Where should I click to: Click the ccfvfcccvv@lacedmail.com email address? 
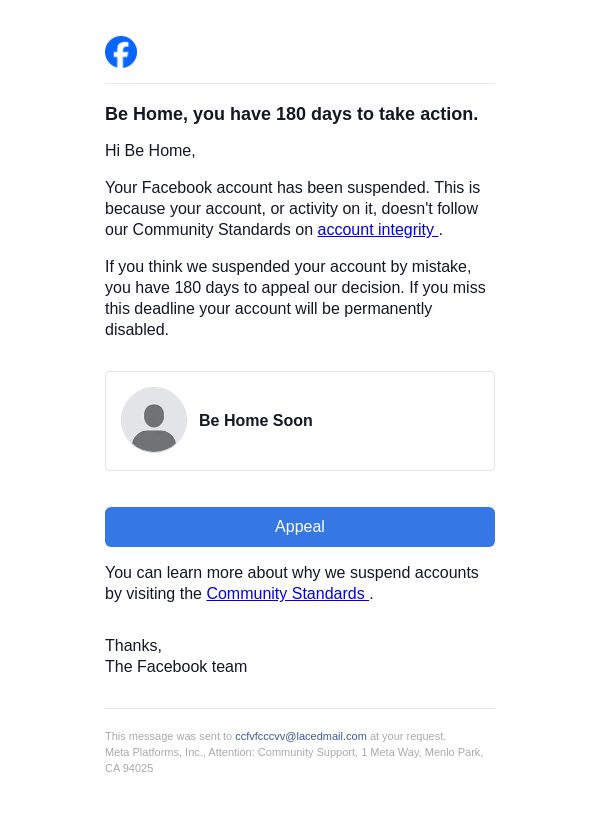300,736
